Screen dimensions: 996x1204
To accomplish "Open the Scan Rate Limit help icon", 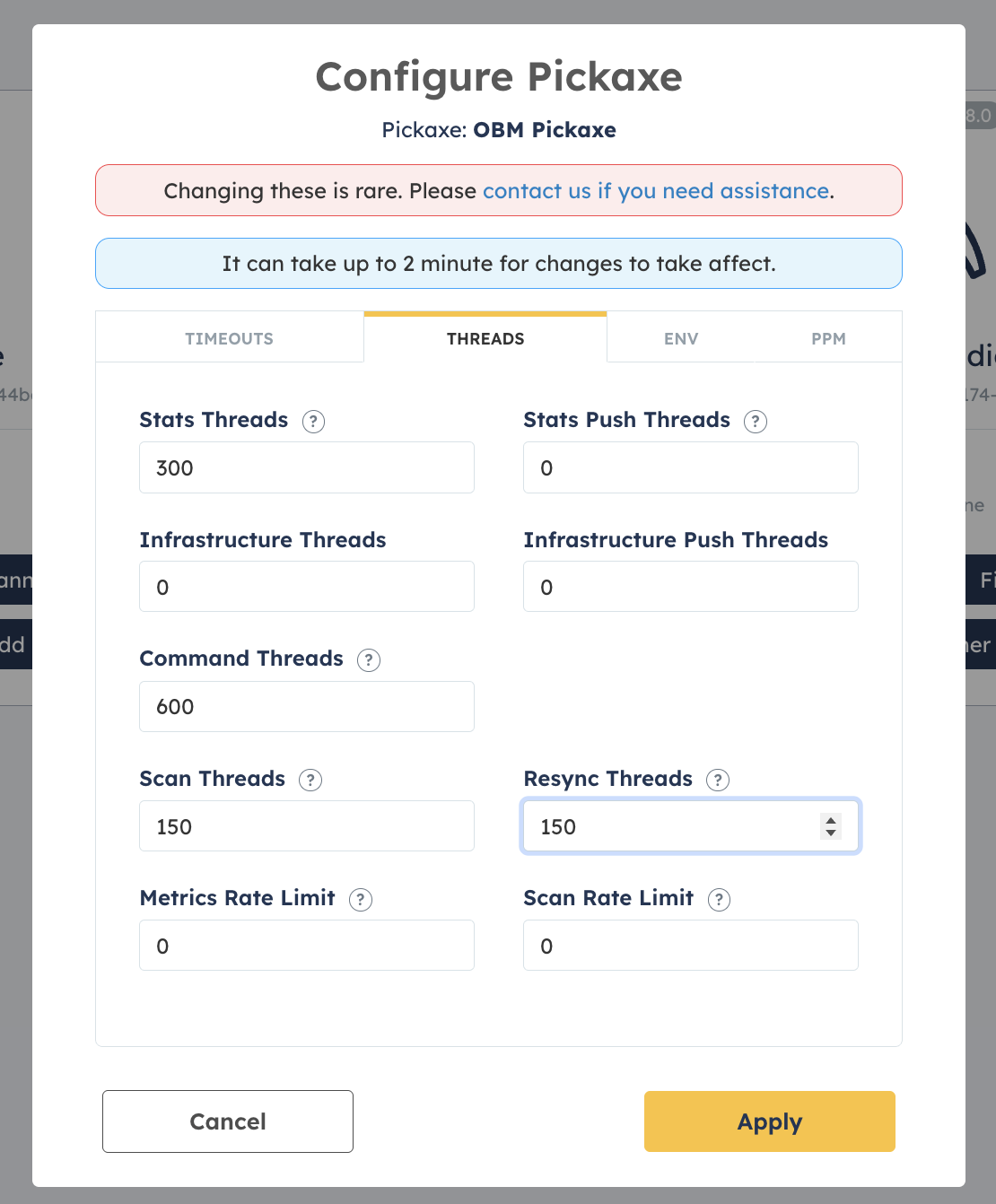I will point(719,899).
